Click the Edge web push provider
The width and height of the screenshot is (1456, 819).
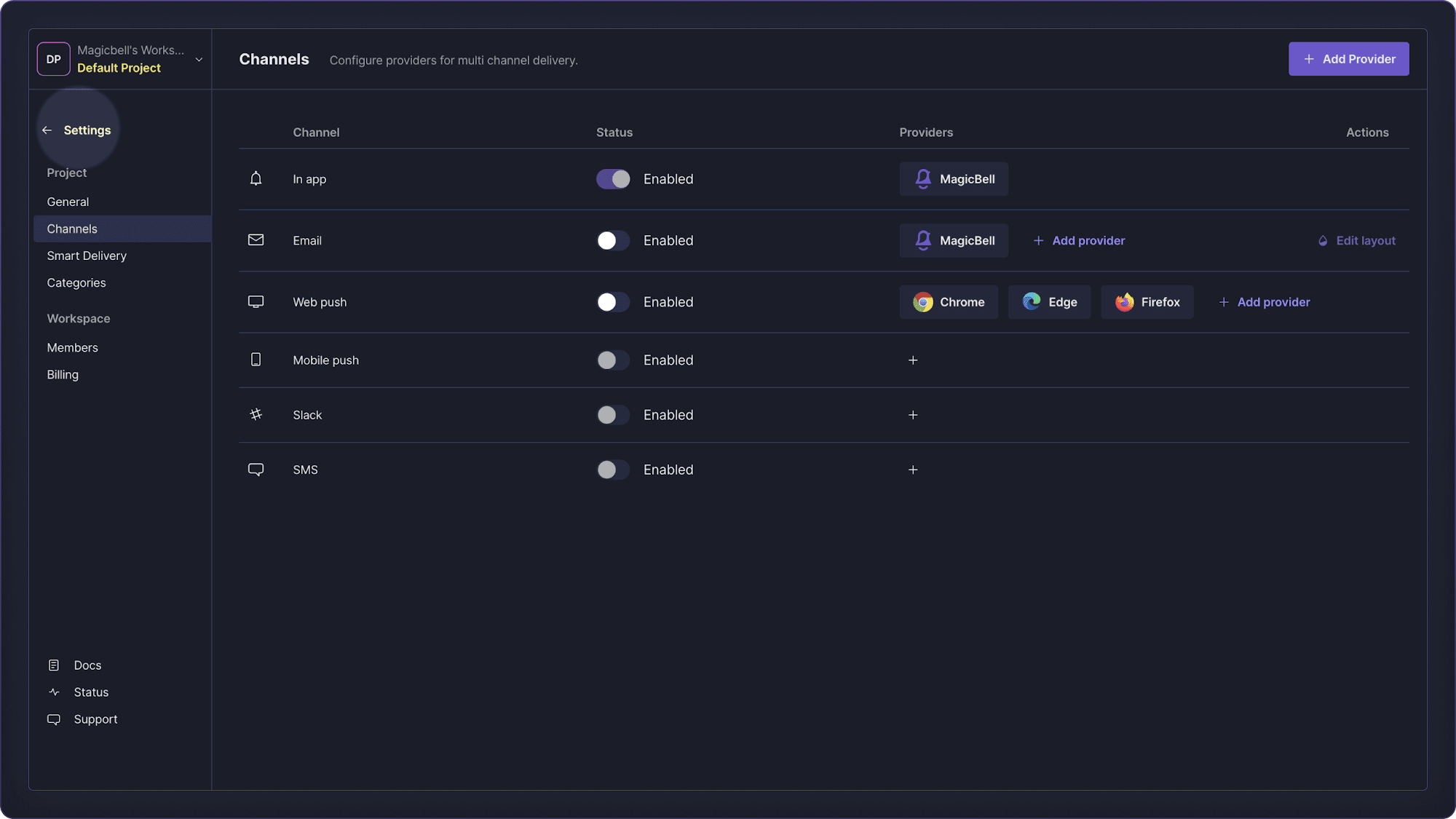(x=1049, y=302)
